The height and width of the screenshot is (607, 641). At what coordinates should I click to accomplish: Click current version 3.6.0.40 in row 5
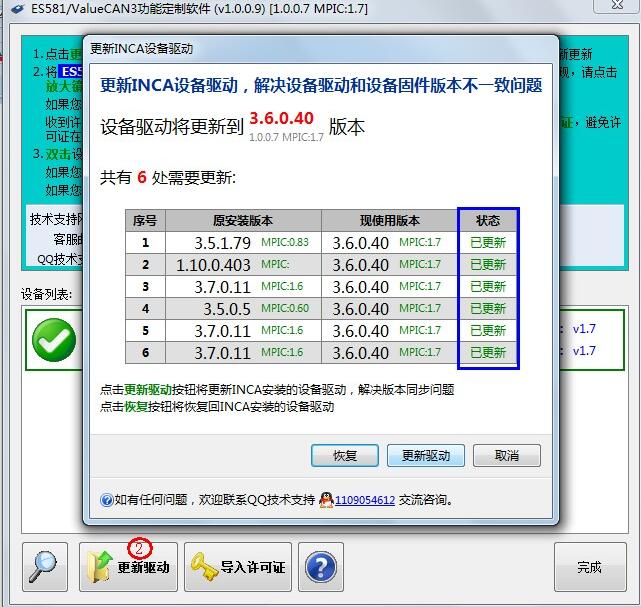(360, 331)
